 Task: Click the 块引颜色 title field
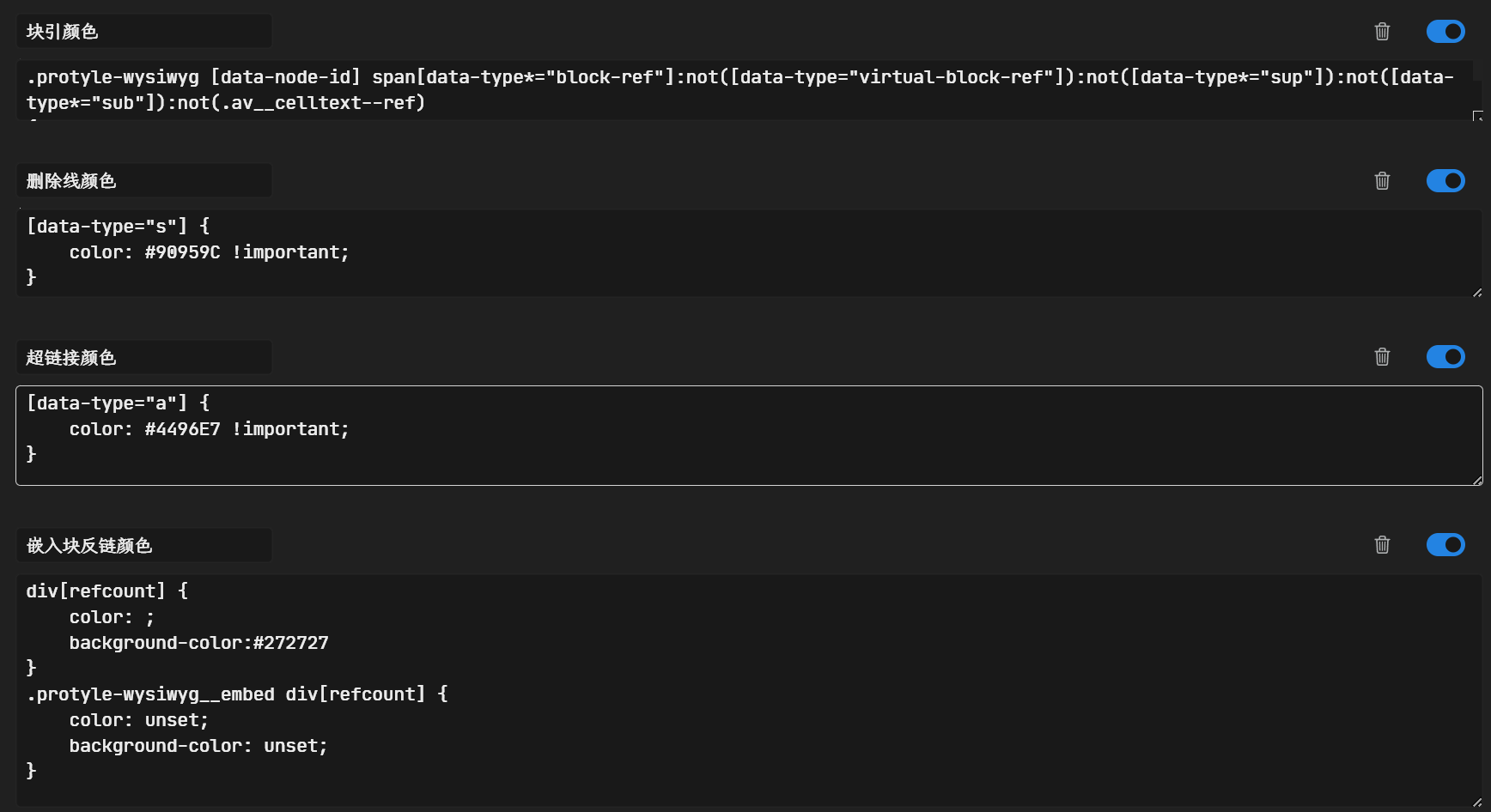pyautogui.click(x=143, y=32)
